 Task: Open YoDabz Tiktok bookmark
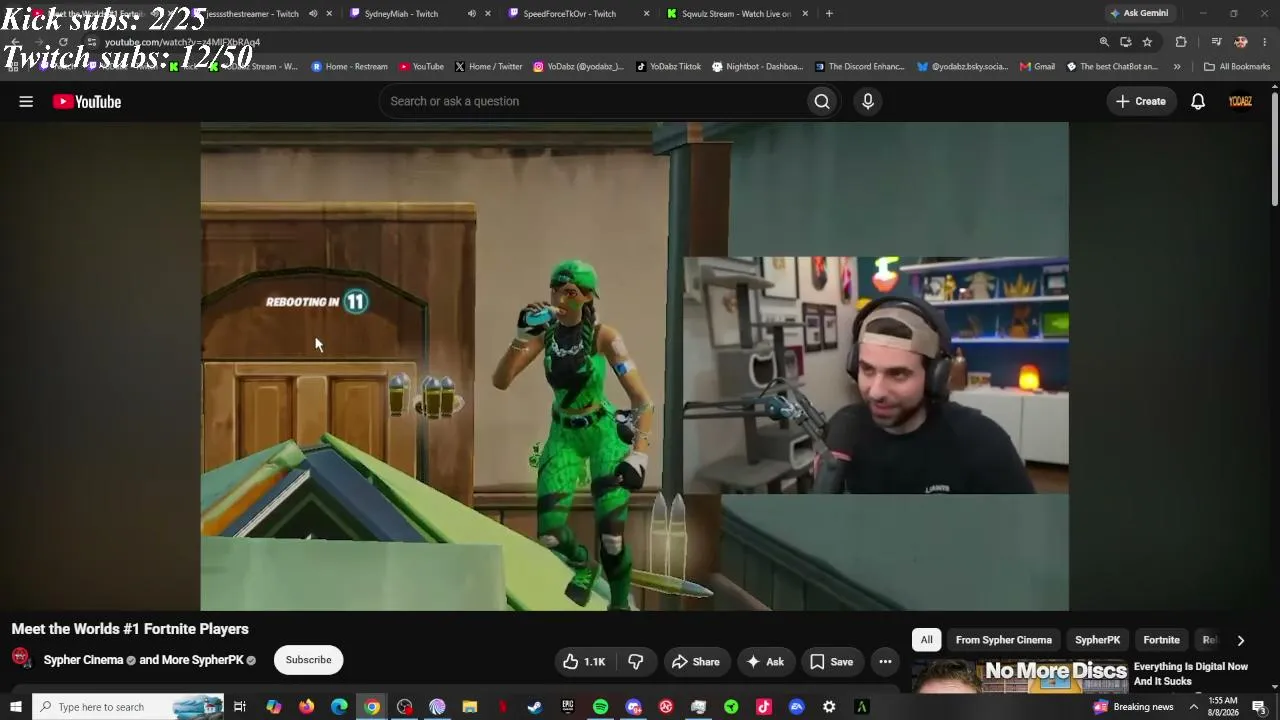(669, 67)
